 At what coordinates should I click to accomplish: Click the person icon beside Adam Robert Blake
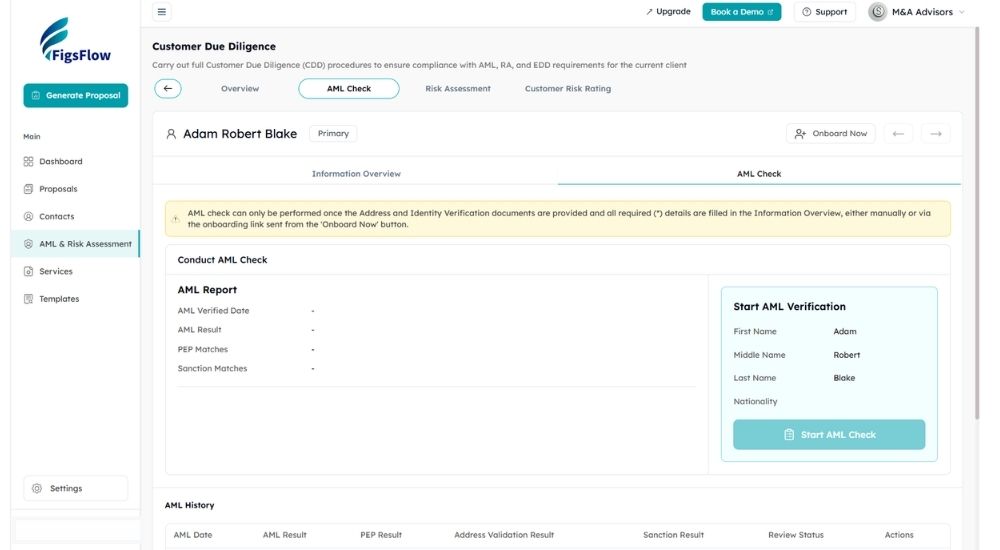(171, 134)
